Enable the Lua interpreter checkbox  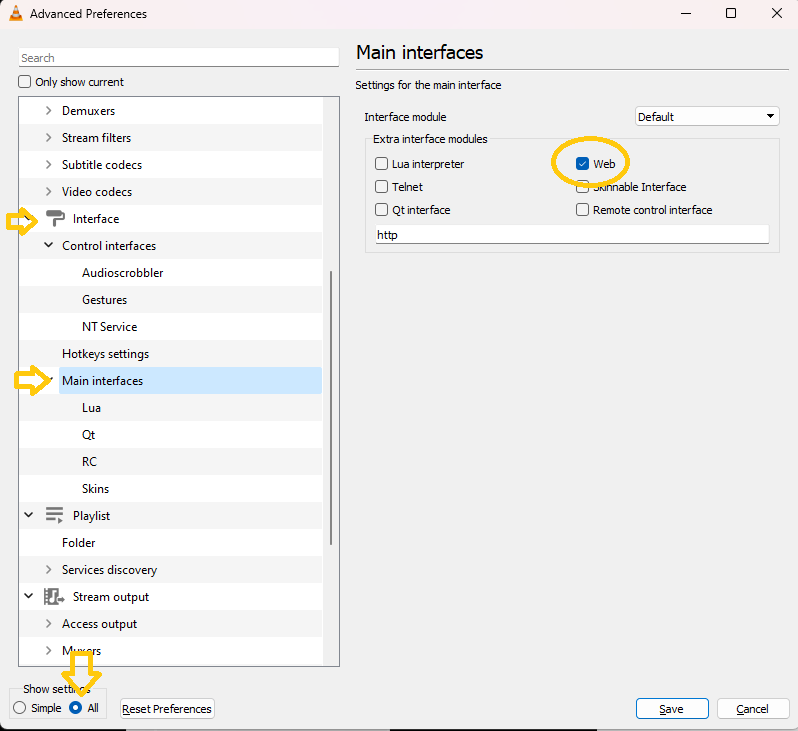click(382, 164)
